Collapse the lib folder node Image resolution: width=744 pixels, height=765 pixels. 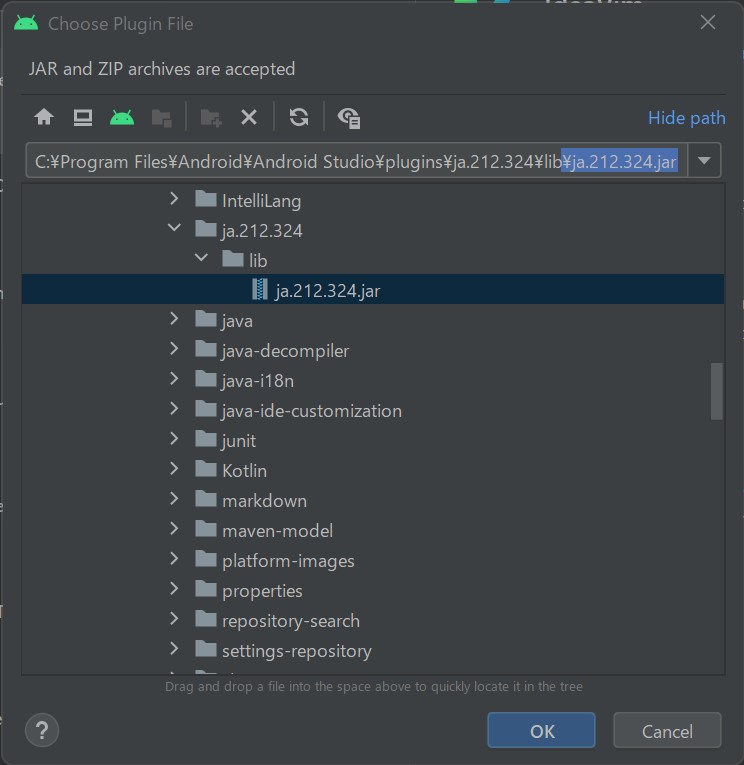click(x=201, y=258)
